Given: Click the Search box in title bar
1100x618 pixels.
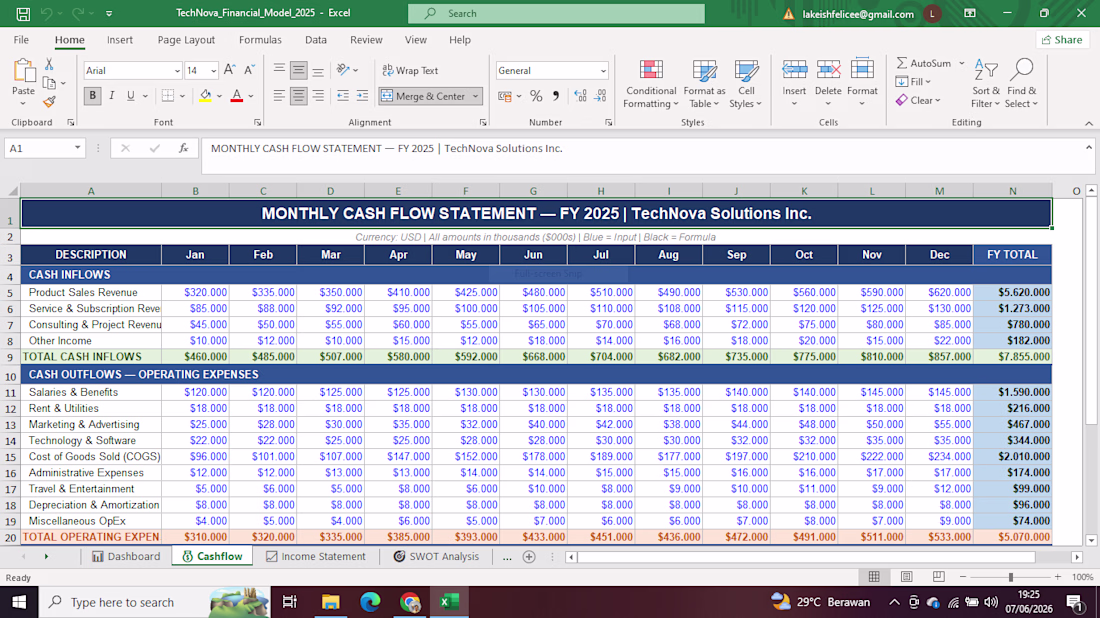Looking at the screenshot, I should click(x=556, y=13).
